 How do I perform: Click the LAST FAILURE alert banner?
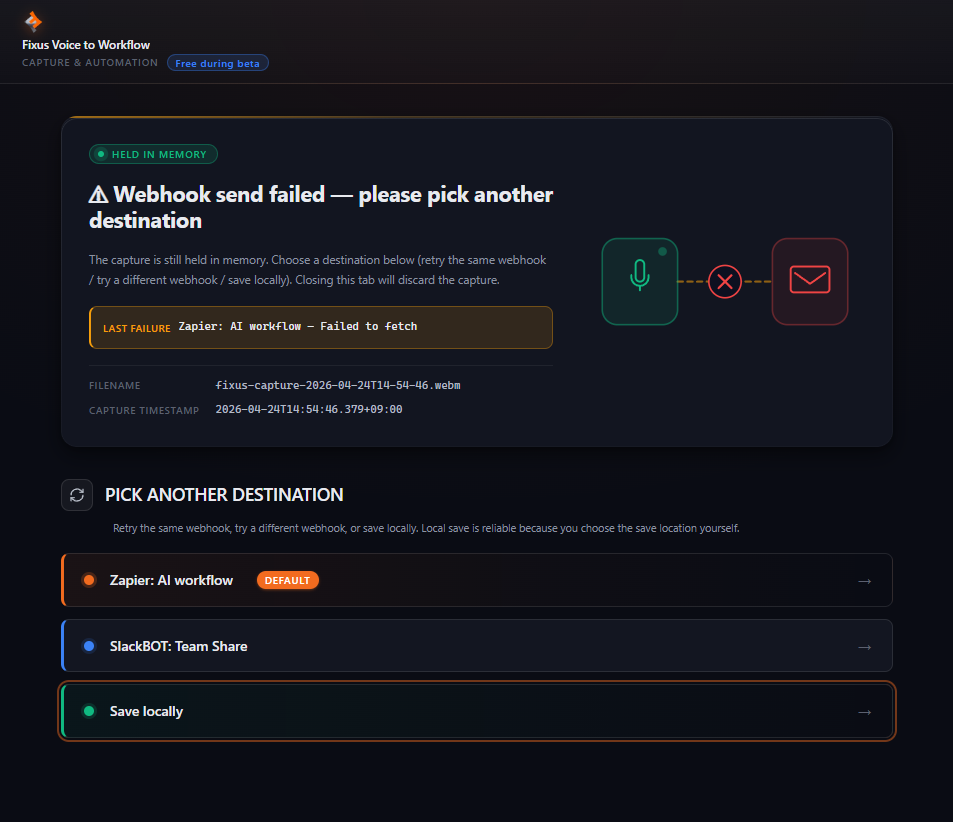(319, 327)
